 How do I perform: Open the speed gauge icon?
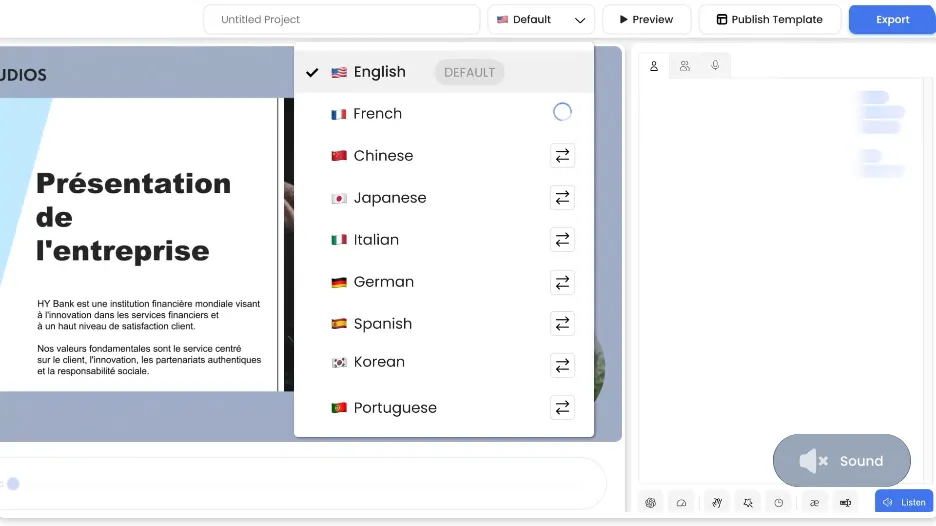681,503
